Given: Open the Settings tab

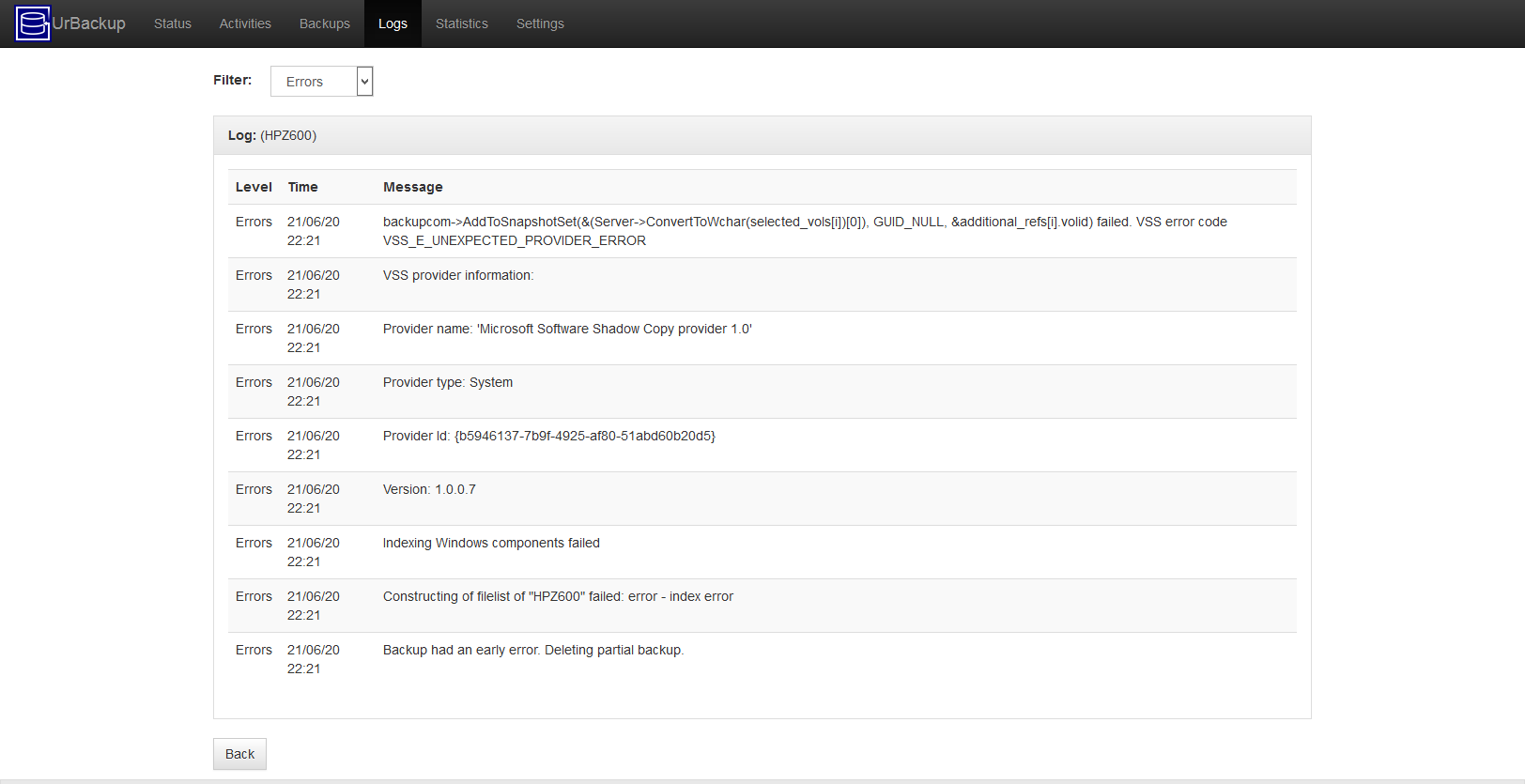Looking at the screenshot, I should coord(540,23).
